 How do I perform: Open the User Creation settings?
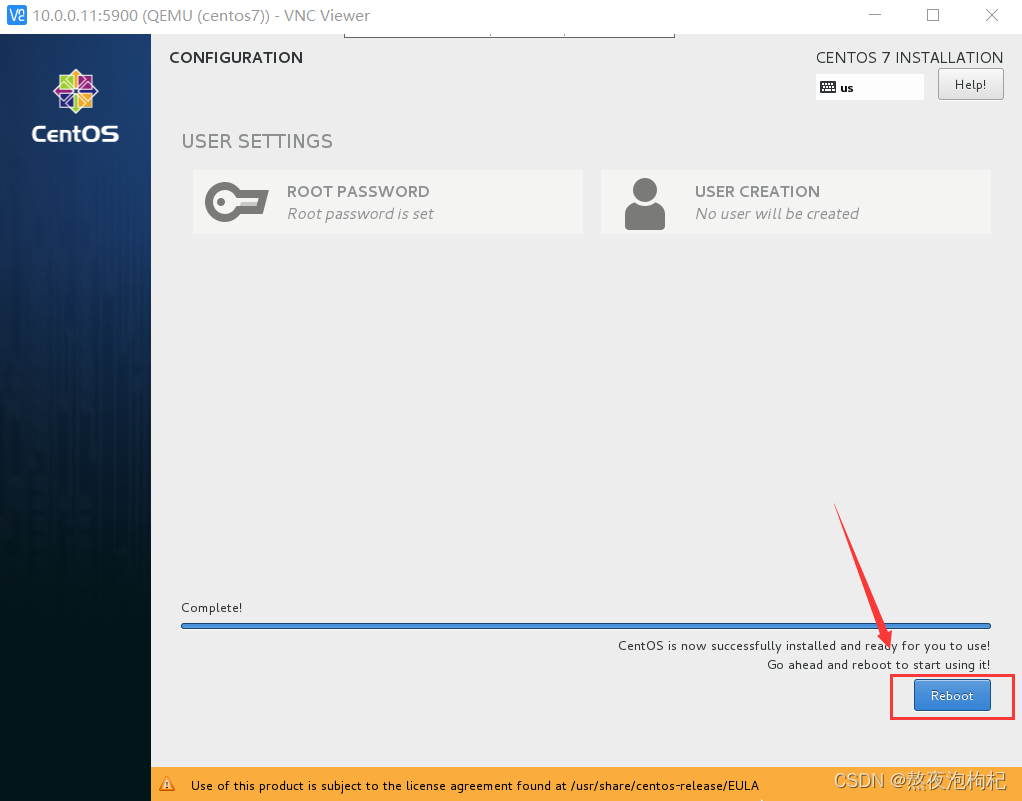tap(795, 202)
